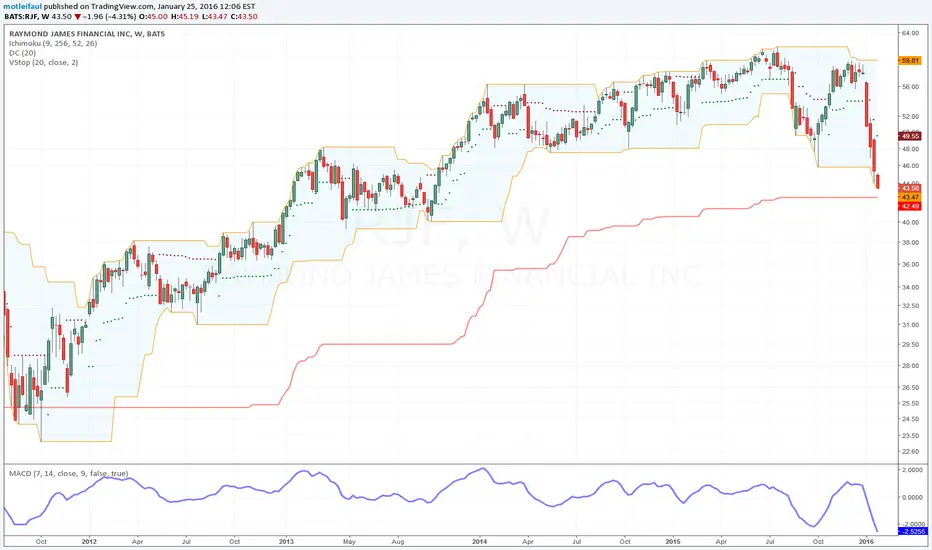Click the 2012 time axis label

(x=89, y=542)
